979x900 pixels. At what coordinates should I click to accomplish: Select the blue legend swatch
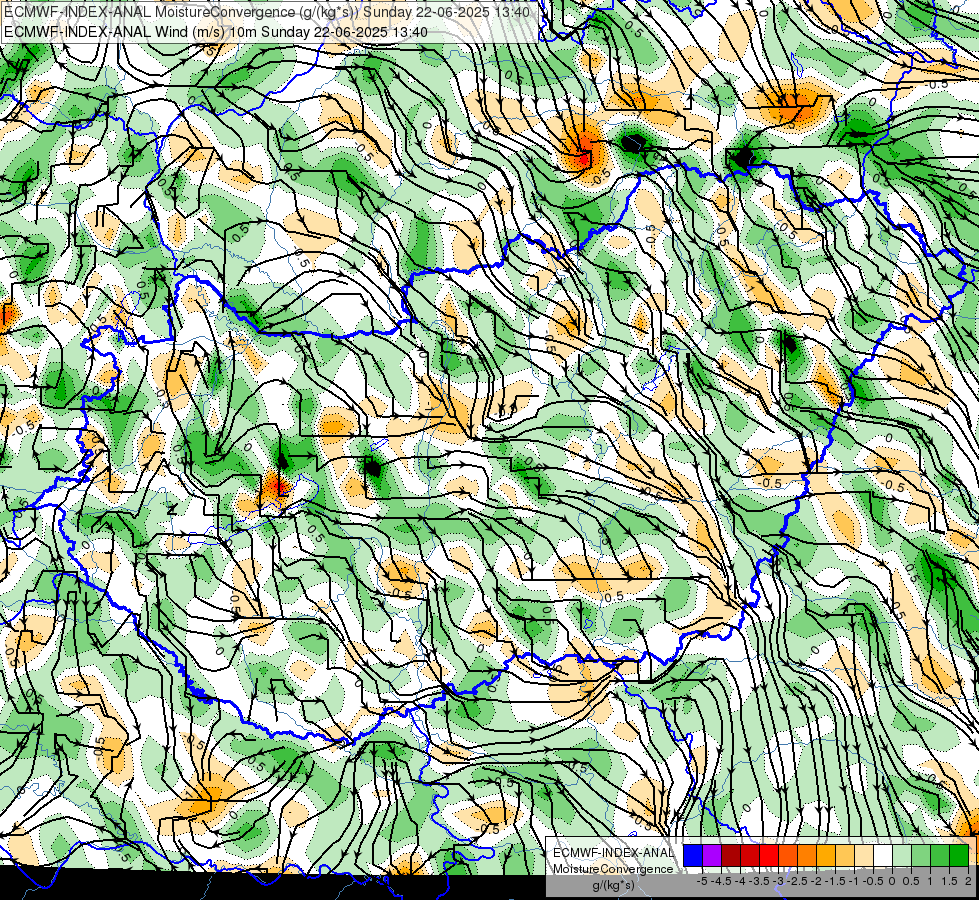(x=693, y=855)
